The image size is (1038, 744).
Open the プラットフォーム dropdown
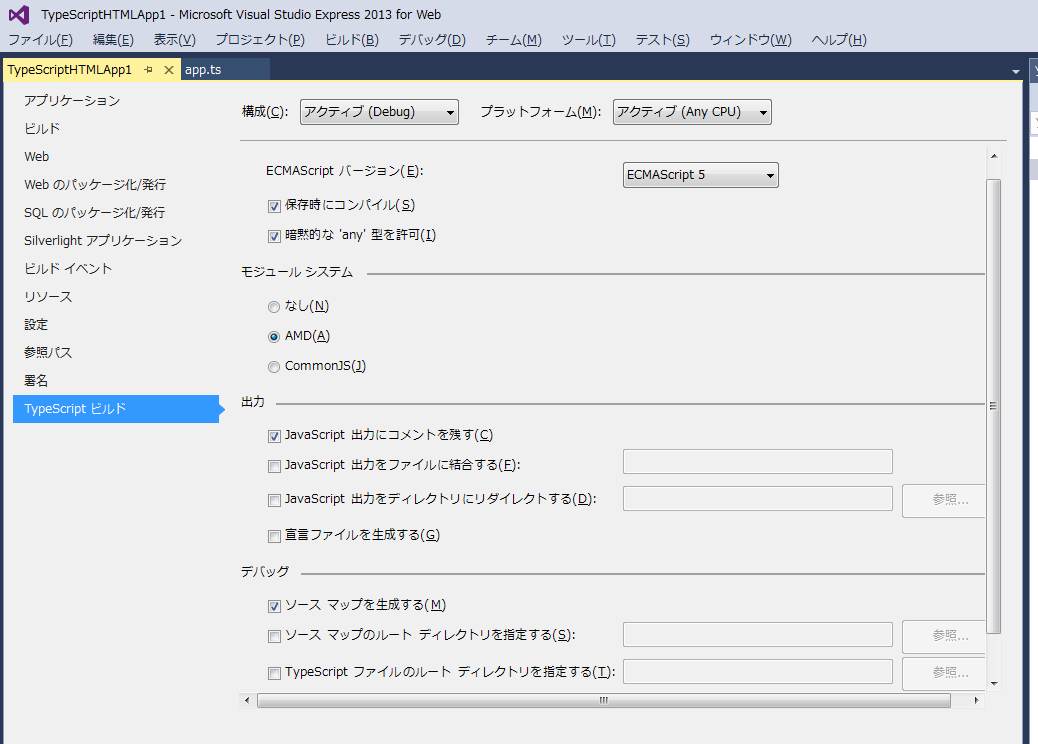(692, 112)
